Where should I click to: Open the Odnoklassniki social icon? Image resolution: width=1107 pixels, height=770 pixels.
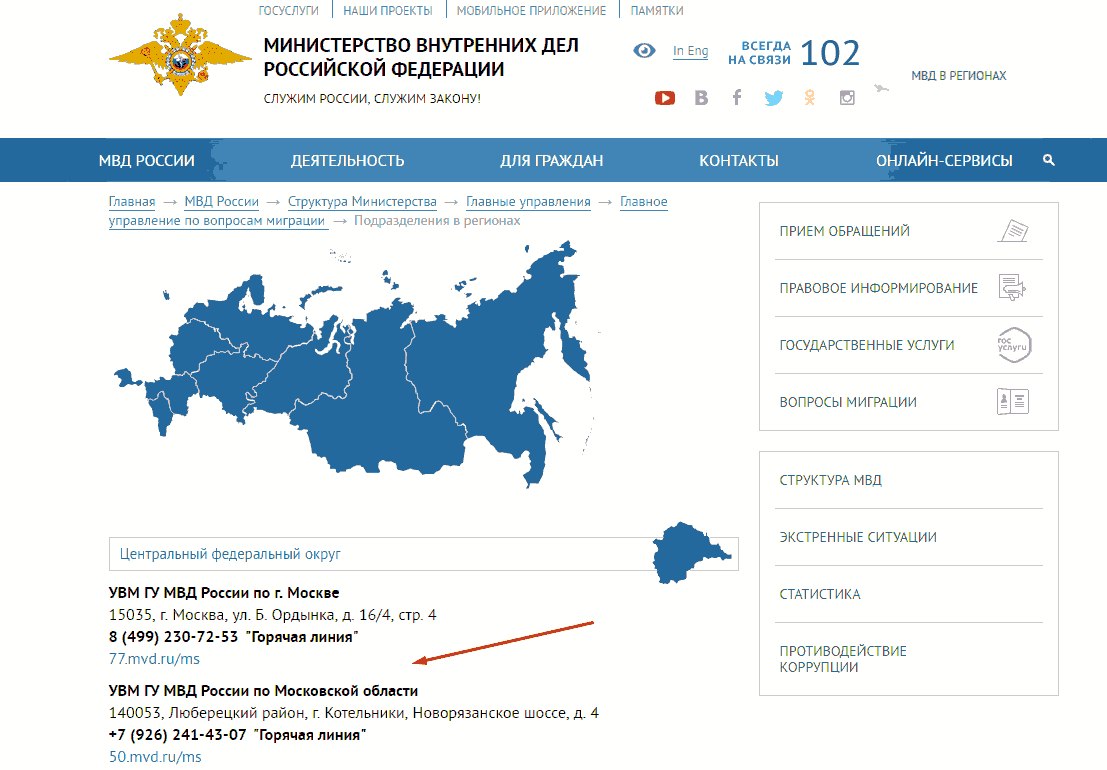(x=810, y=97)
